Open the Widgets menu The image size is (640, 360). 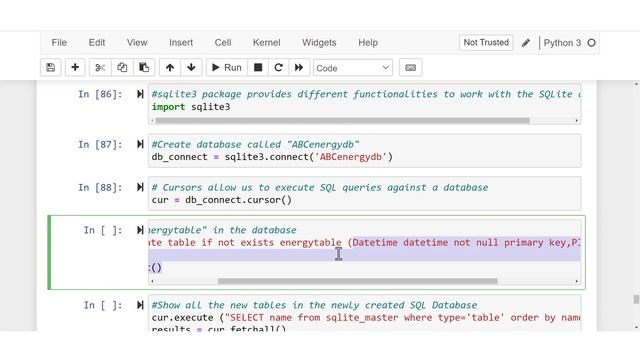point(319,42)
